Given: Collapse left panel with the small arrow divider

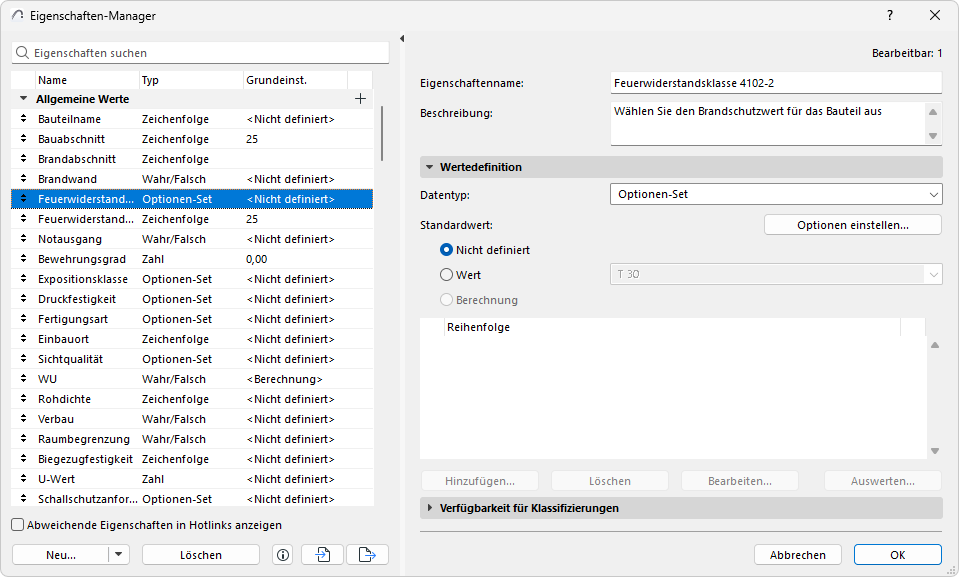Looking at the screenshot, I should coord(401,39).
